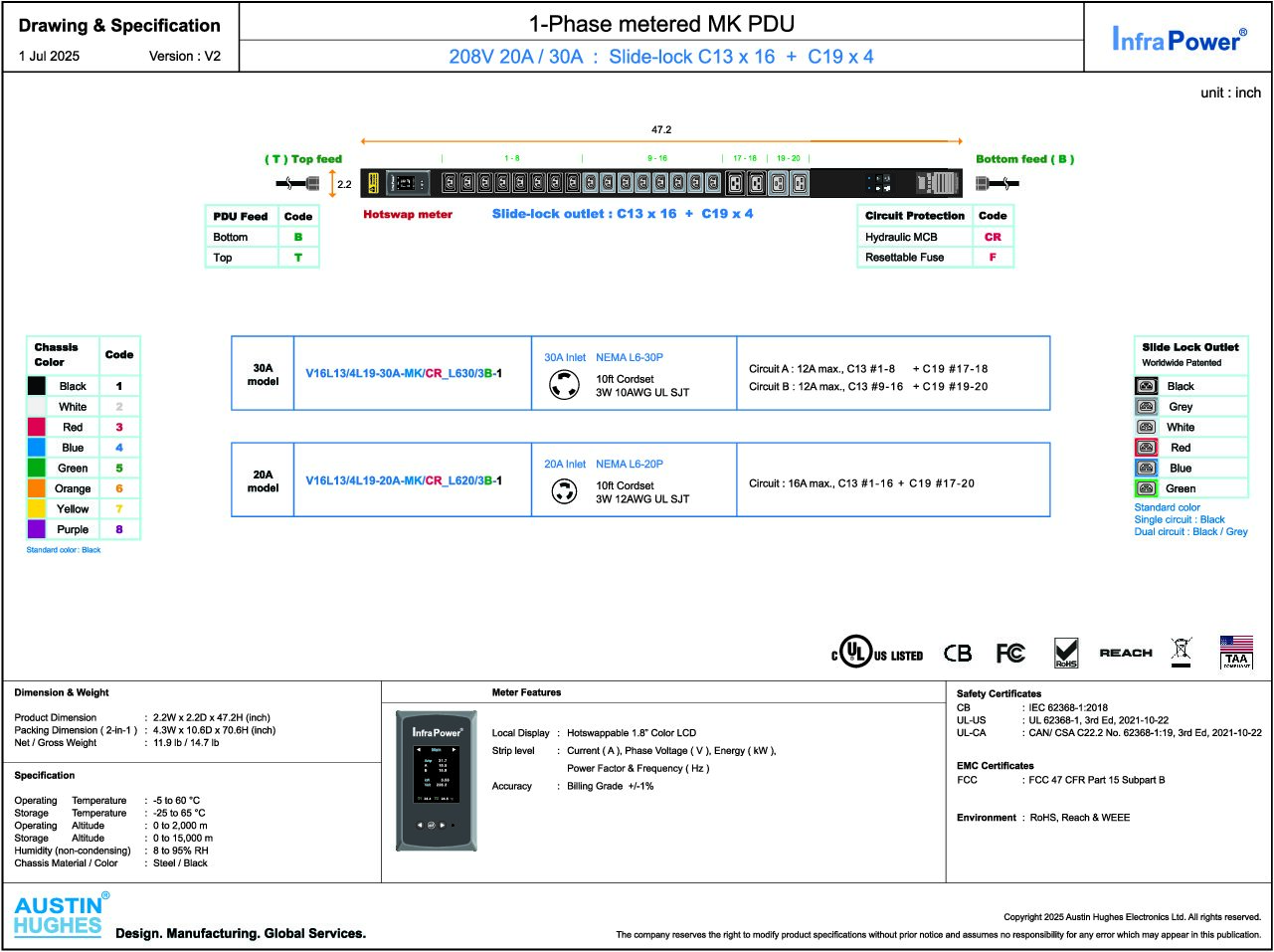Click 'Dual circuit : Black / Grey' note

(1190, 531)
